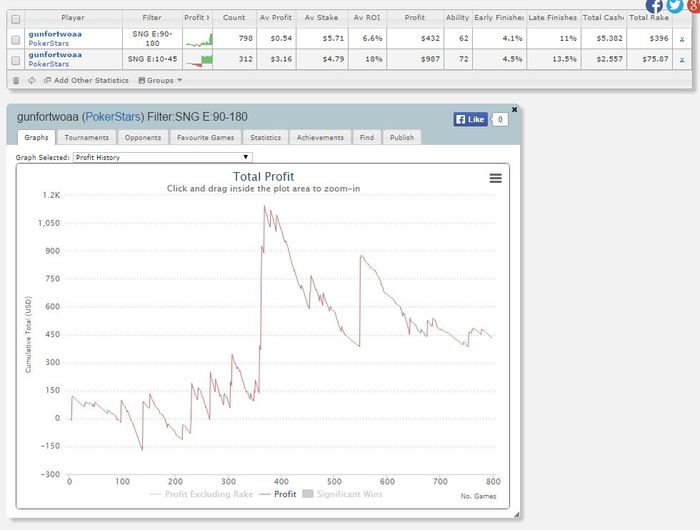The width and height of the screenshot is (700, 530).
Task: Share via the Facebook icon
Action: click(654, 5)
